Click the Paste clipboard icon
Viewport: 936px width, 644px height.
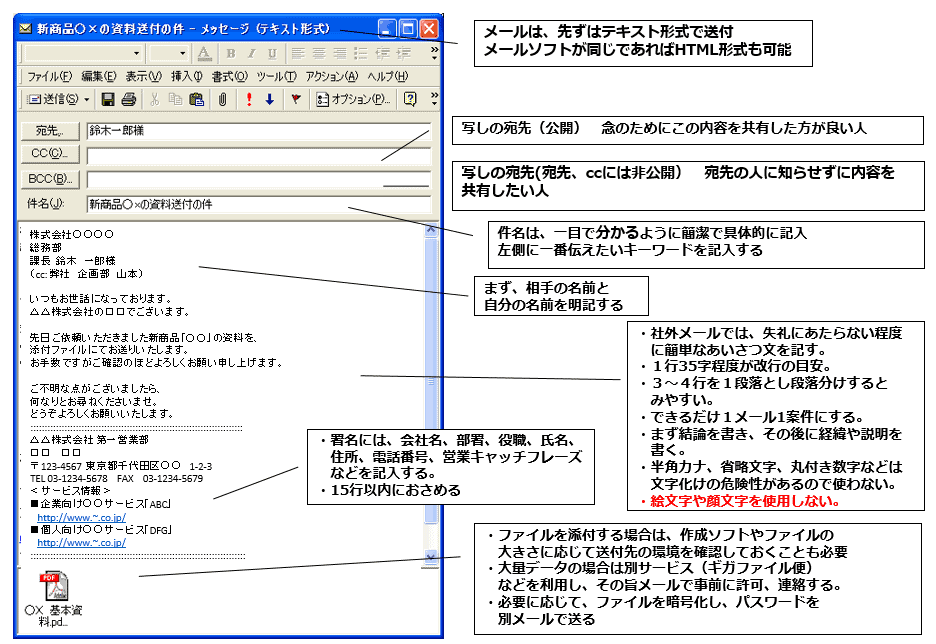(x=196, y=99)
